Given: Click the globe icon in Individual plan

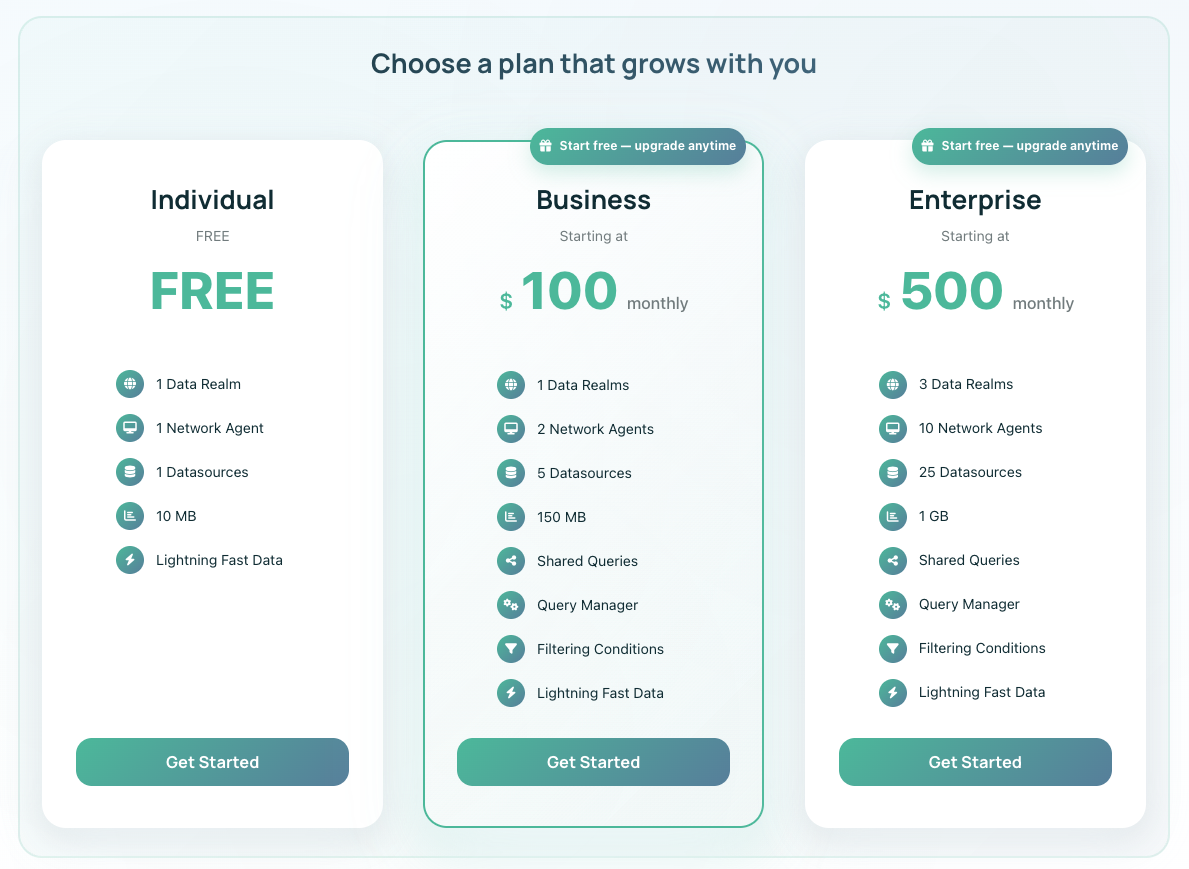Looking at the screenshot, I should (x=130, y=384).
